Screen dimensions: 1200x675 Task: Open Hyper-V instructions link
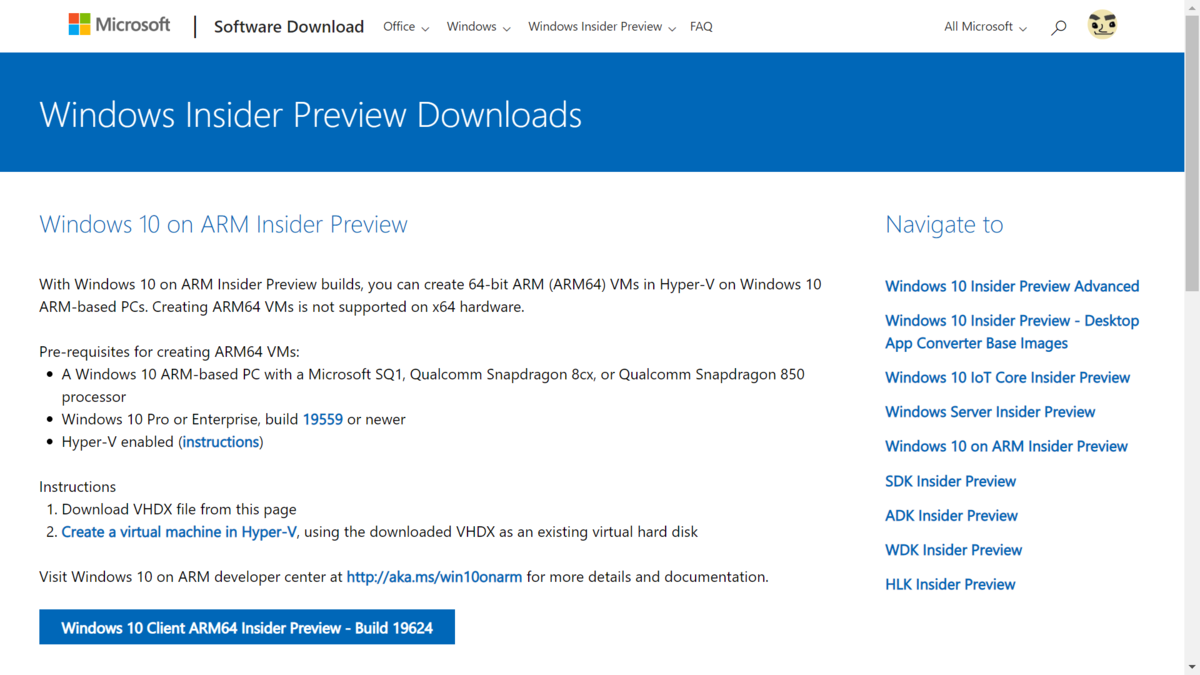[x=221, y=442]
